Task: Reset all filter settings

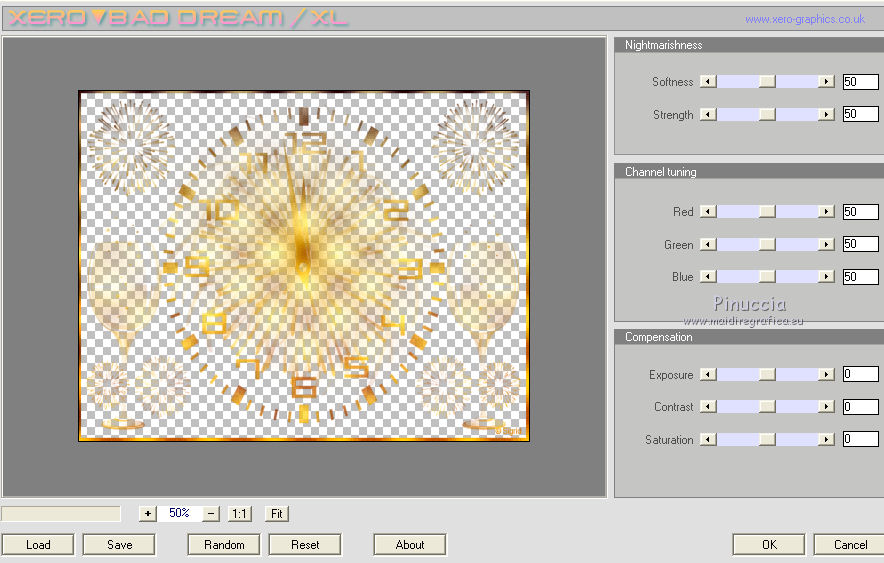Action: (305, 544)
